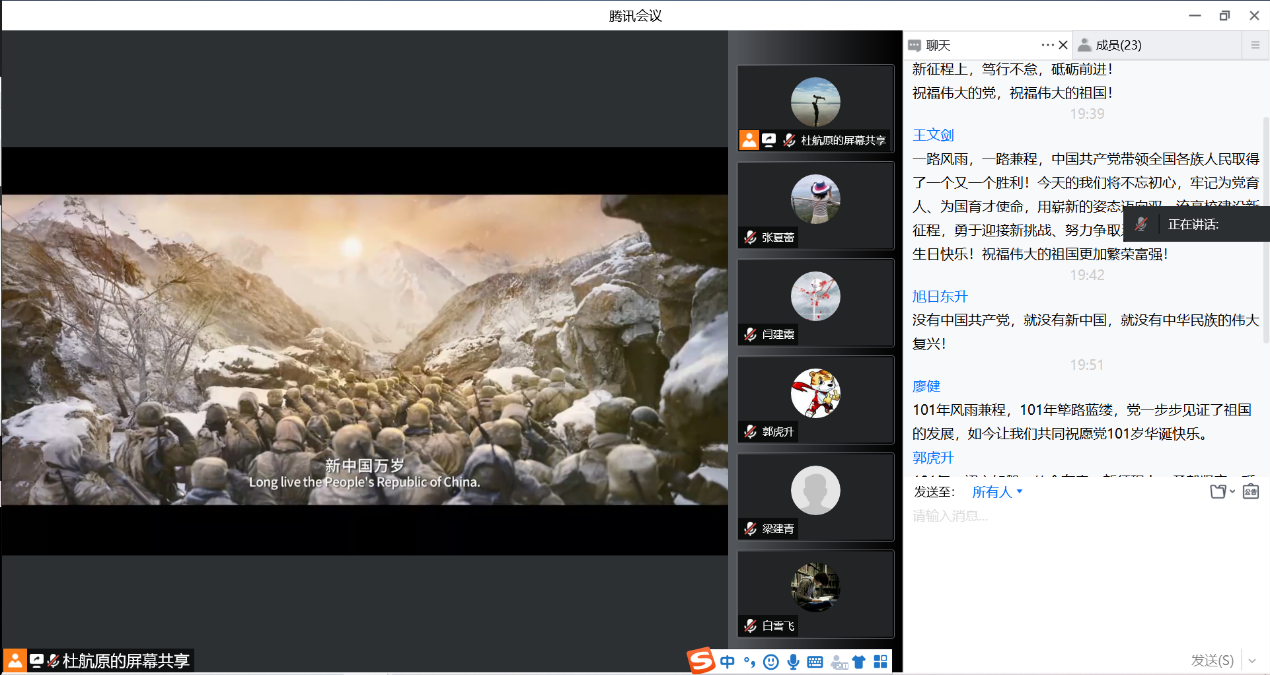Open the side panel hamburger menu
This screenshot has height=675, width=1270.
(x=1256, y=45)
